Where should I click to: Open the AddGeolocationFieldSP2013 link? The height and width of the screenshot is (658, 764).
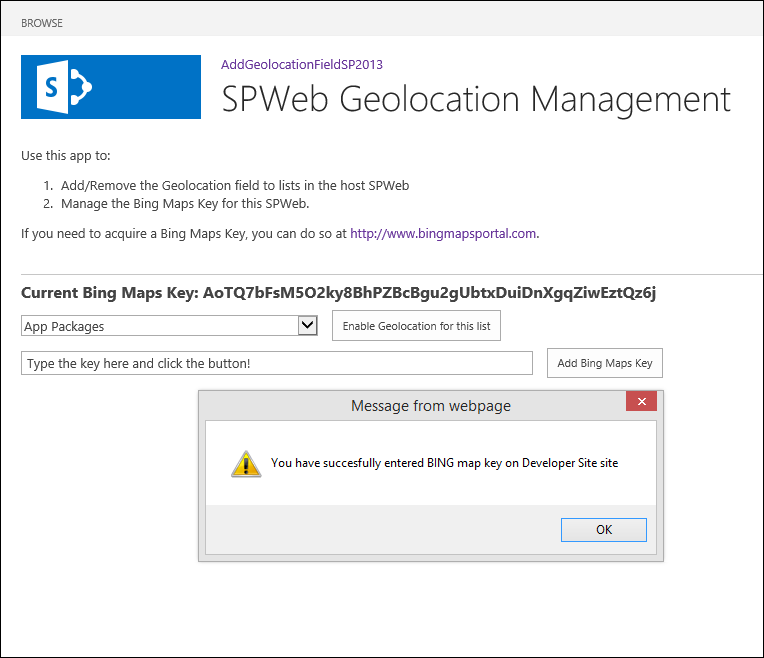point(302,64)
